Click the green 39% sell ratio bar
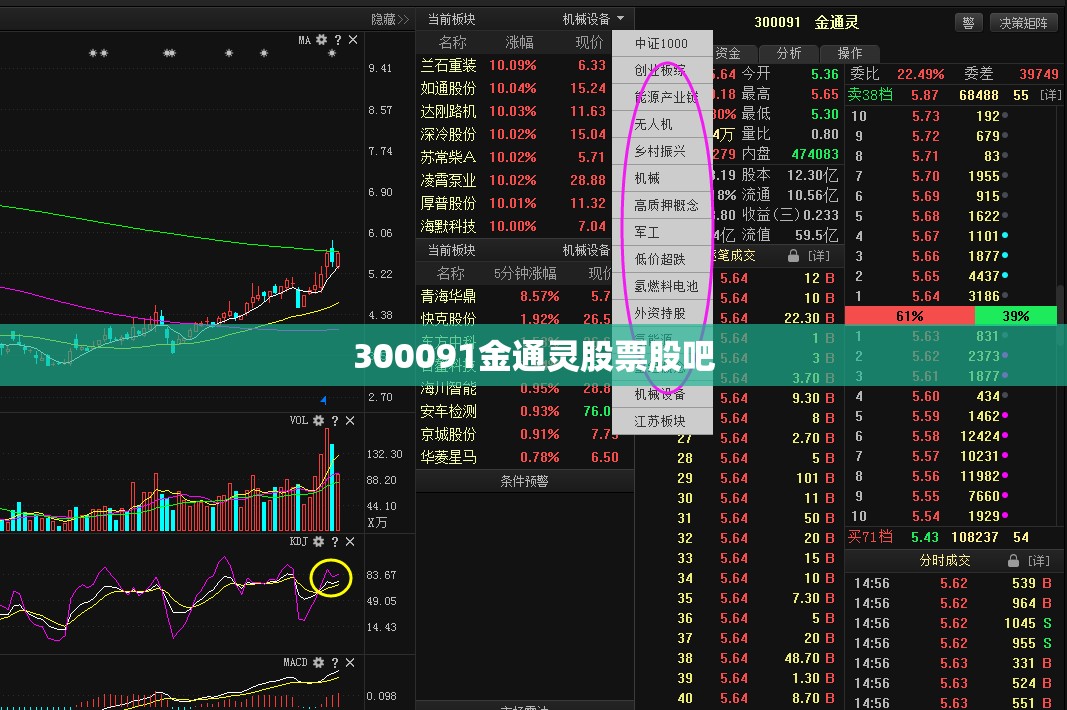This screenshot has height=710, width=1067. [1016, 316]
